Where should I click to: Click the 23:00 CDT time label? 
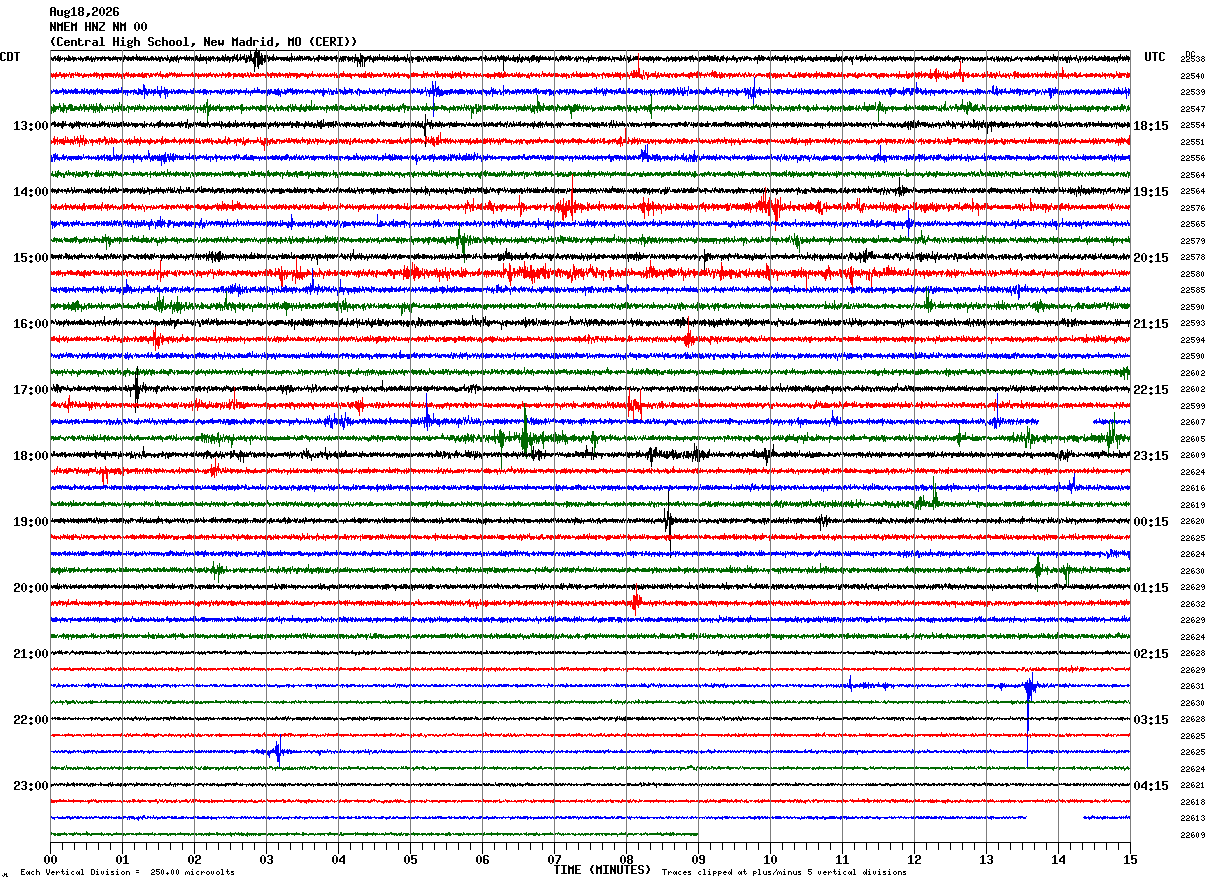30,786
